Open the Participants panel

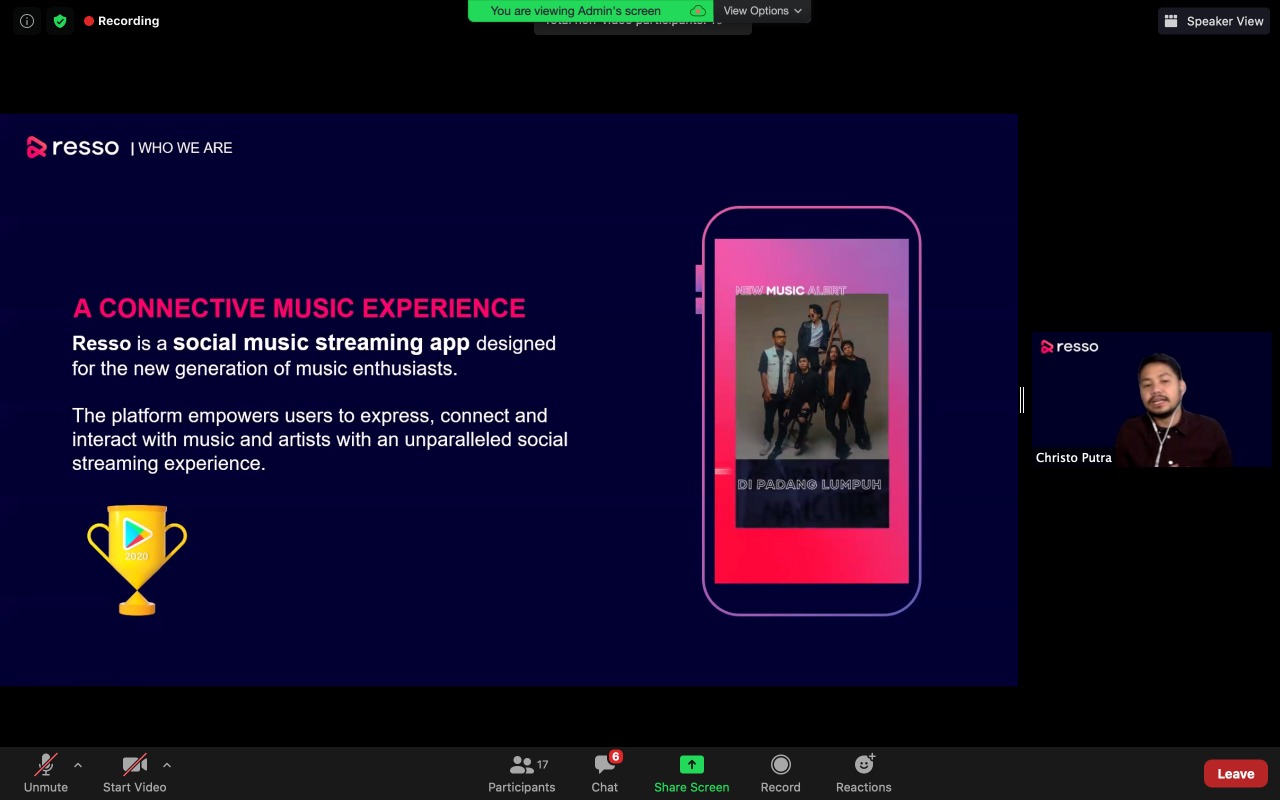pyautogui.click(x=521, y=773)
